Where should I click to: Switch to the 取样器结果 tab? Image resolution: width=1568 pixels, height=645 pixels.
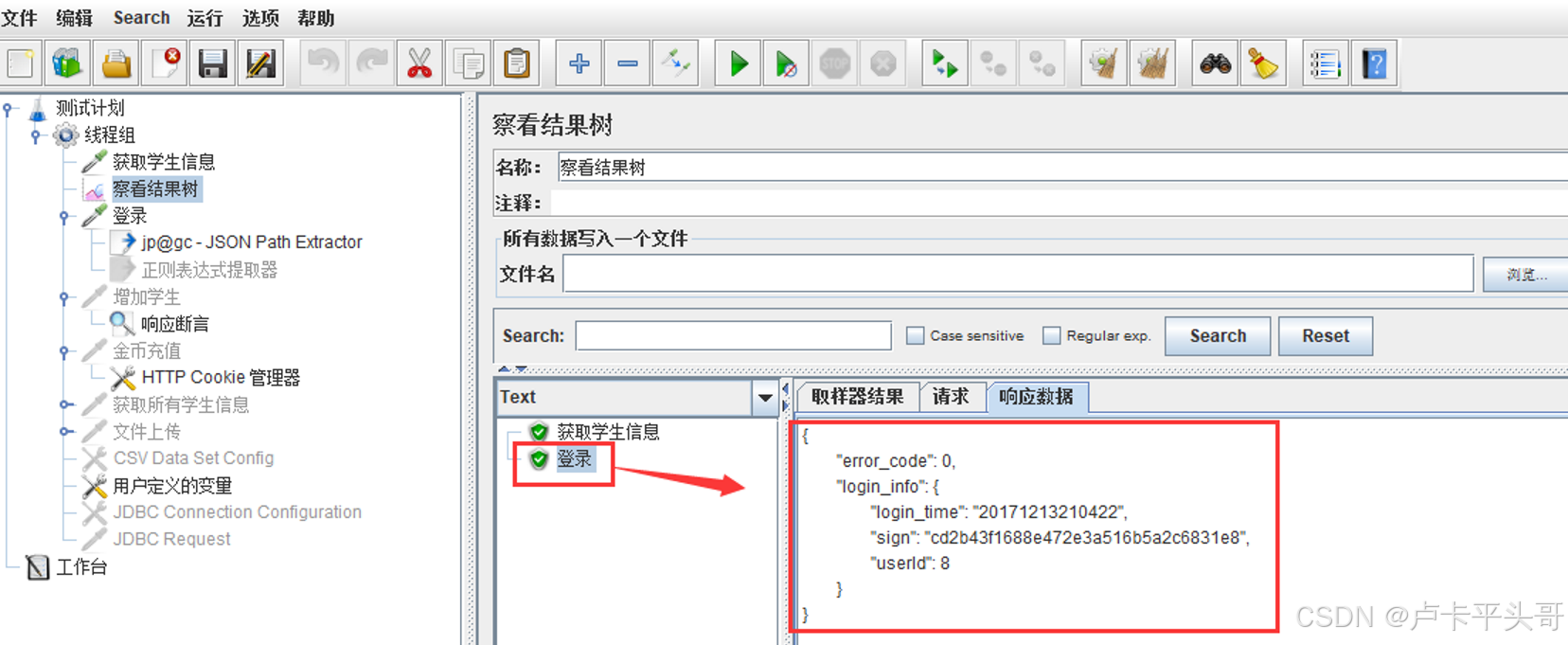(857, 397)
